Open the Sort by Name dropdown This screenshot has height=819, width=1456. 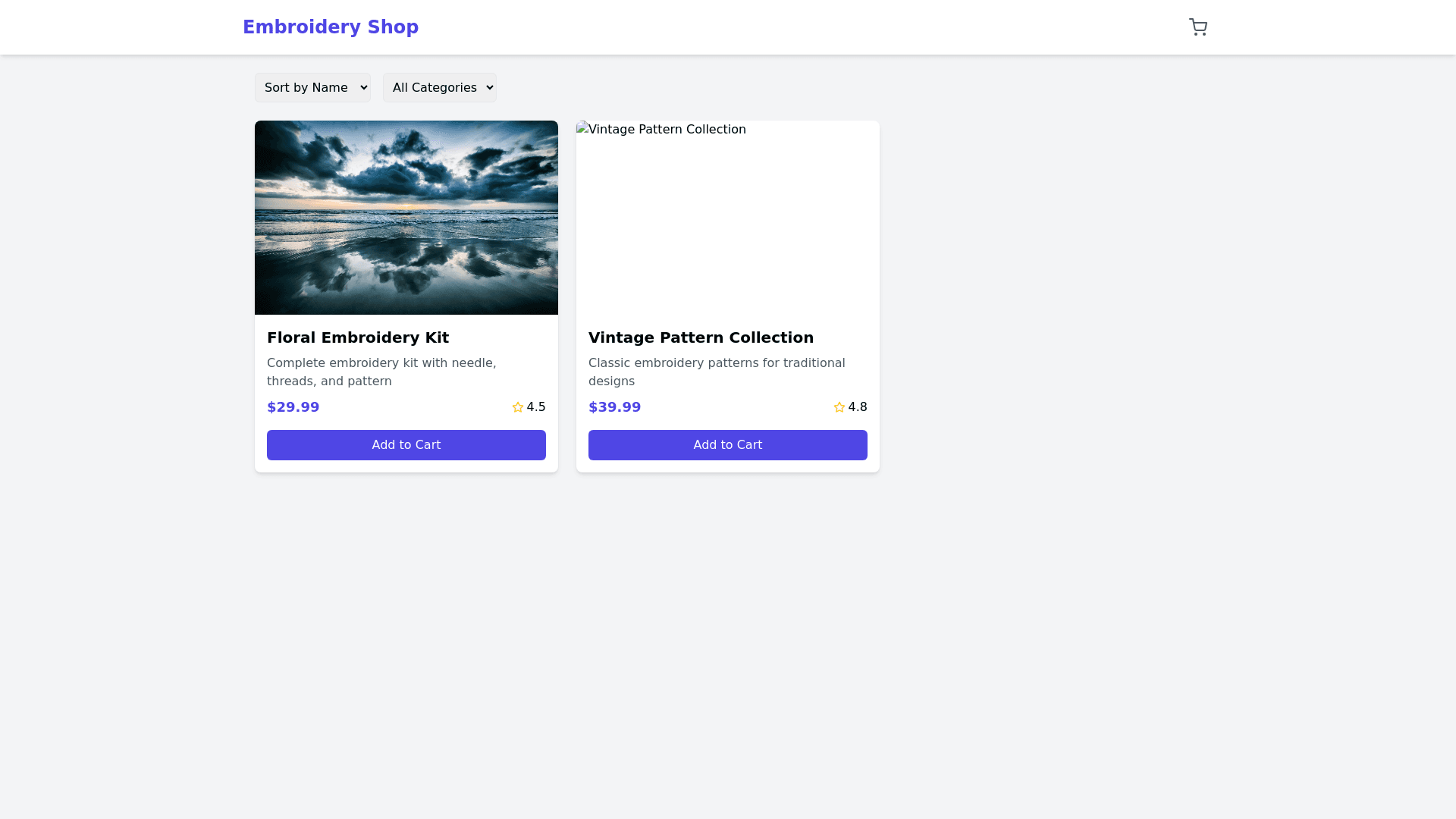pyautogui.click(x=312, y=87)
